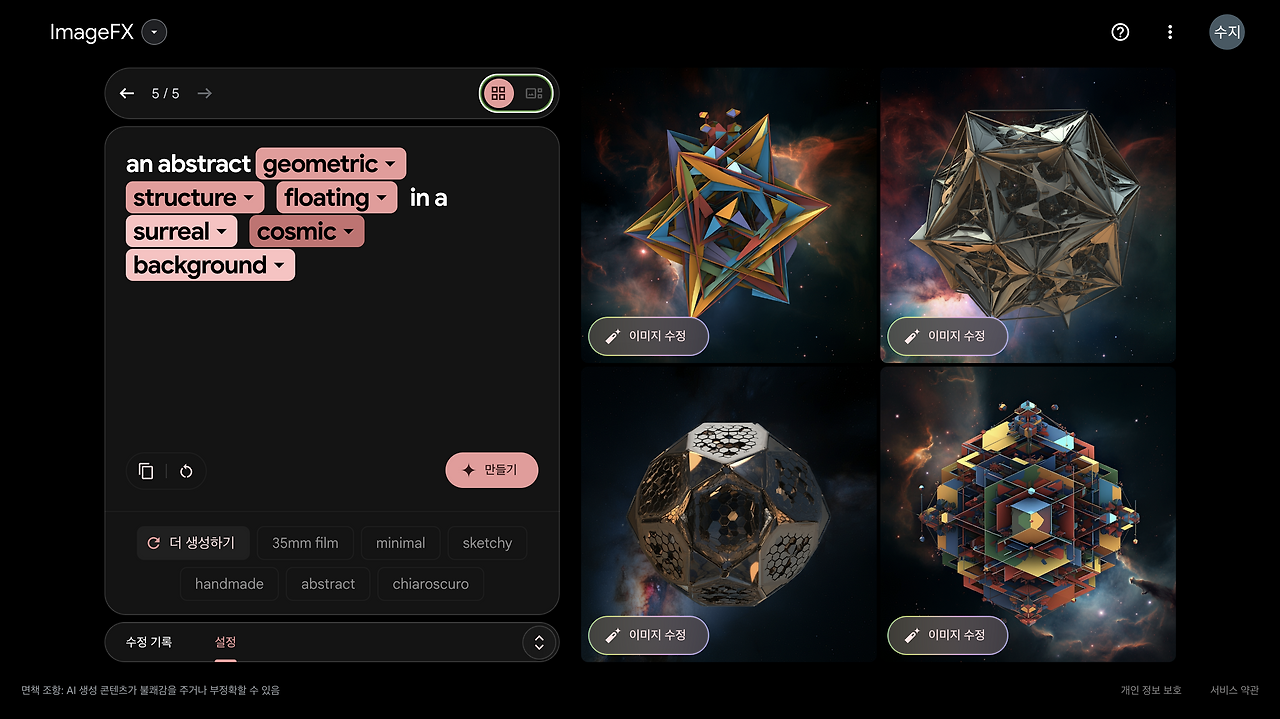Select the 설정 tab
The image size is (1280, 719).
tap(226, 642)
